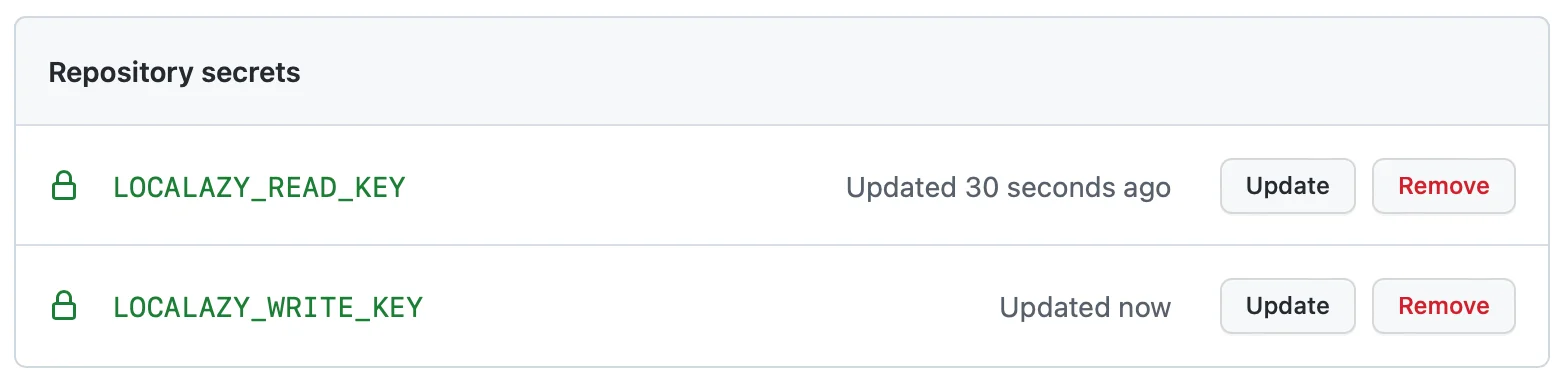Viewport: 1564px width, 382px height.
Task: Select the LOCALAZY_WRITE_KEY secret name
Action: click(268, 307)
